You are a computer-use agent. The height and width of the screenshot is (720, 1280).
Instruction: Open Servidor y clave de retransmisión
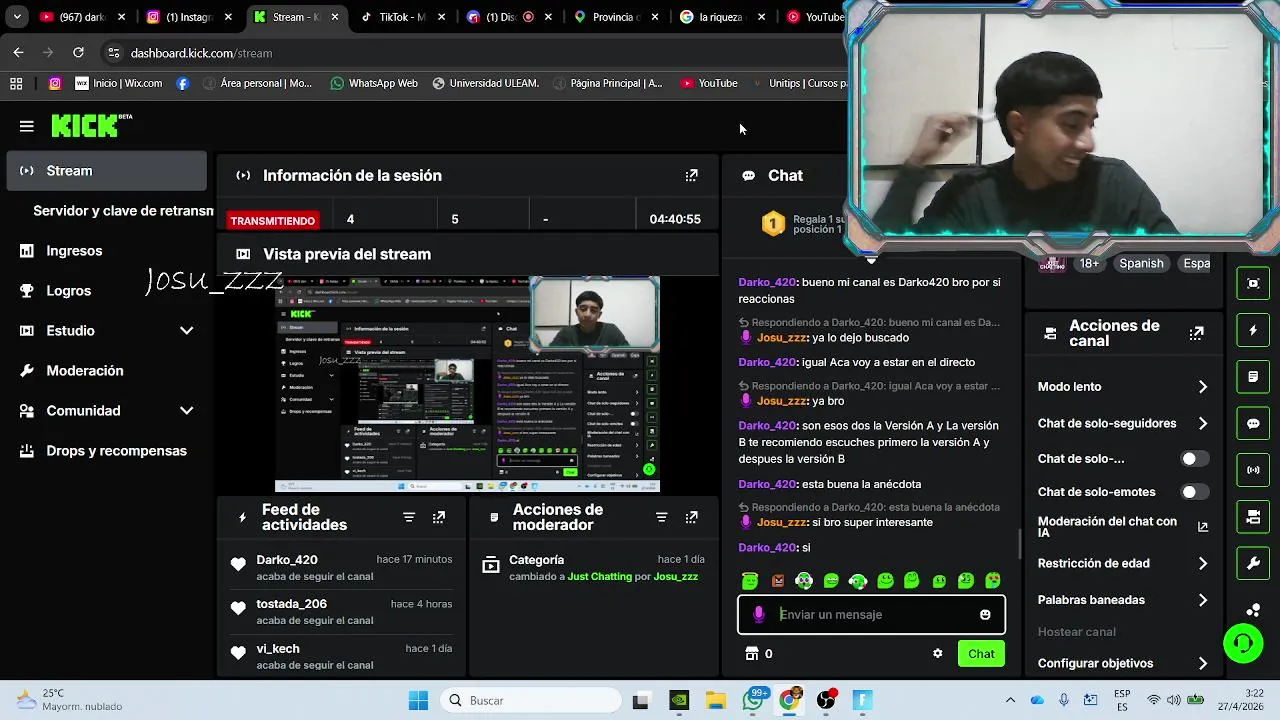(x=123, y=211)
